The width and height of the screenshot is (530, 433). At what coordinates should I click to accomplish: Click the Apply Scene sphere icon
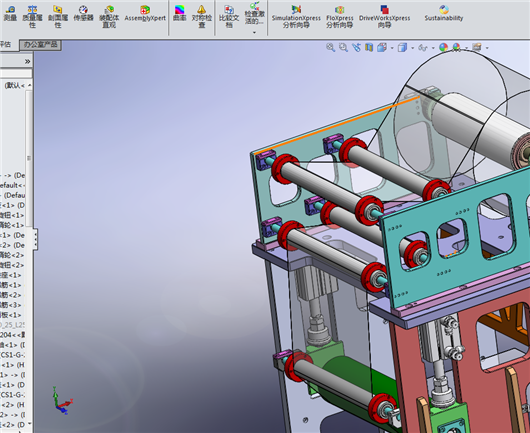click(456, 47)
